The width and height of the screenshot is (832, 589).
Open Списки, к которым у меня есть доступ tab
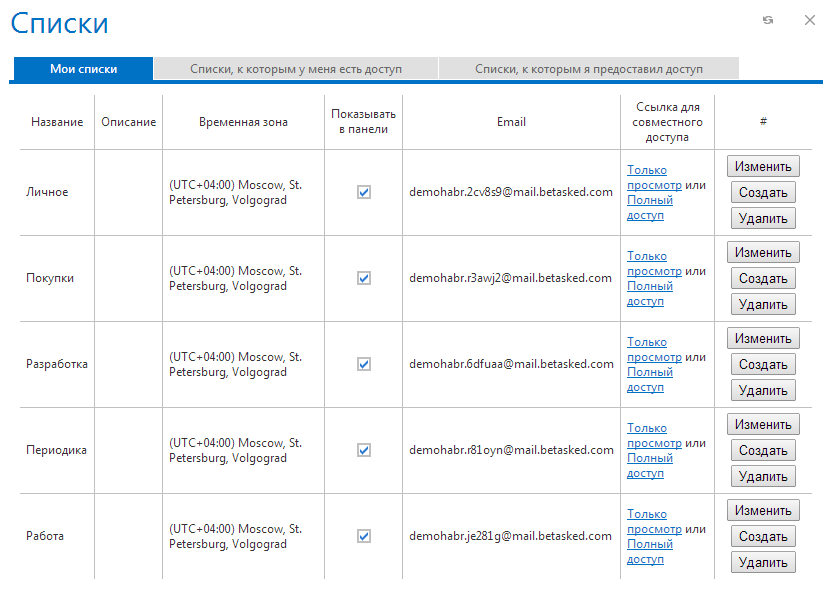[296, 69]
